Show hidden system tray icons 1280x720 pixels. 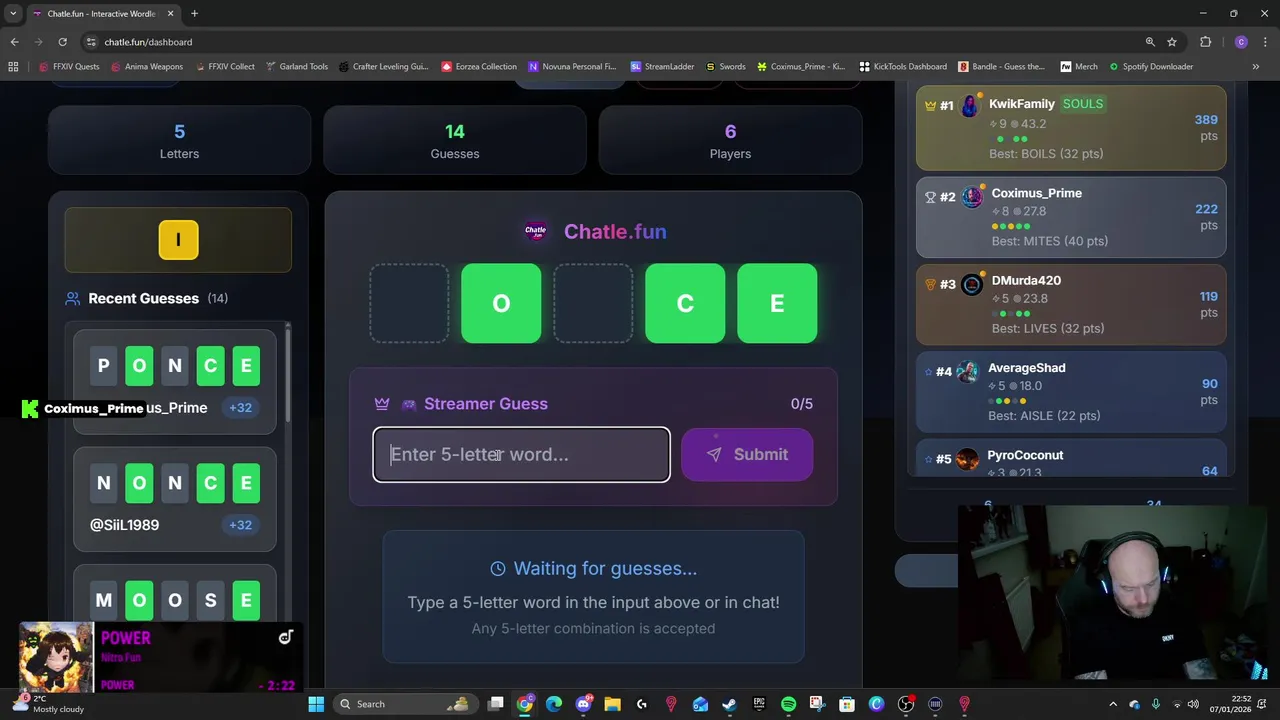coord(1113,704)
